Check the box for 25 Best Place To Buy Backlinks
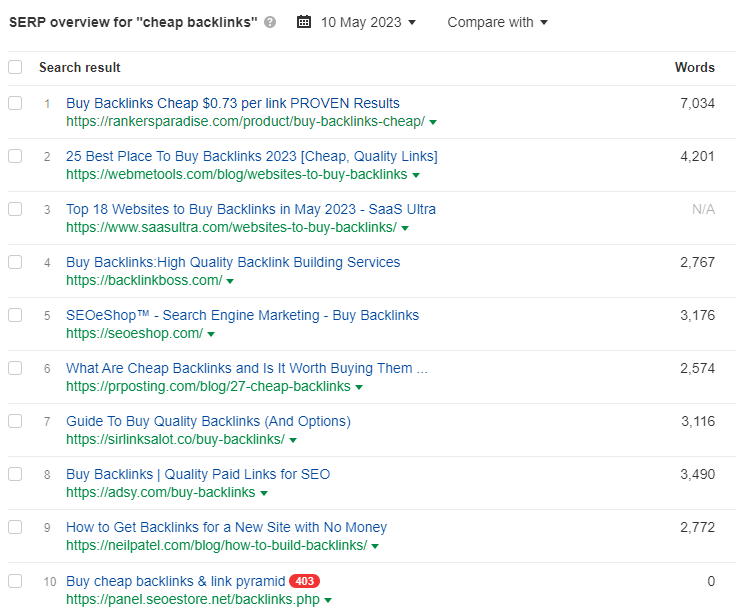The width and height of the screenshot is (736, 613). click(x=15, y=156)
